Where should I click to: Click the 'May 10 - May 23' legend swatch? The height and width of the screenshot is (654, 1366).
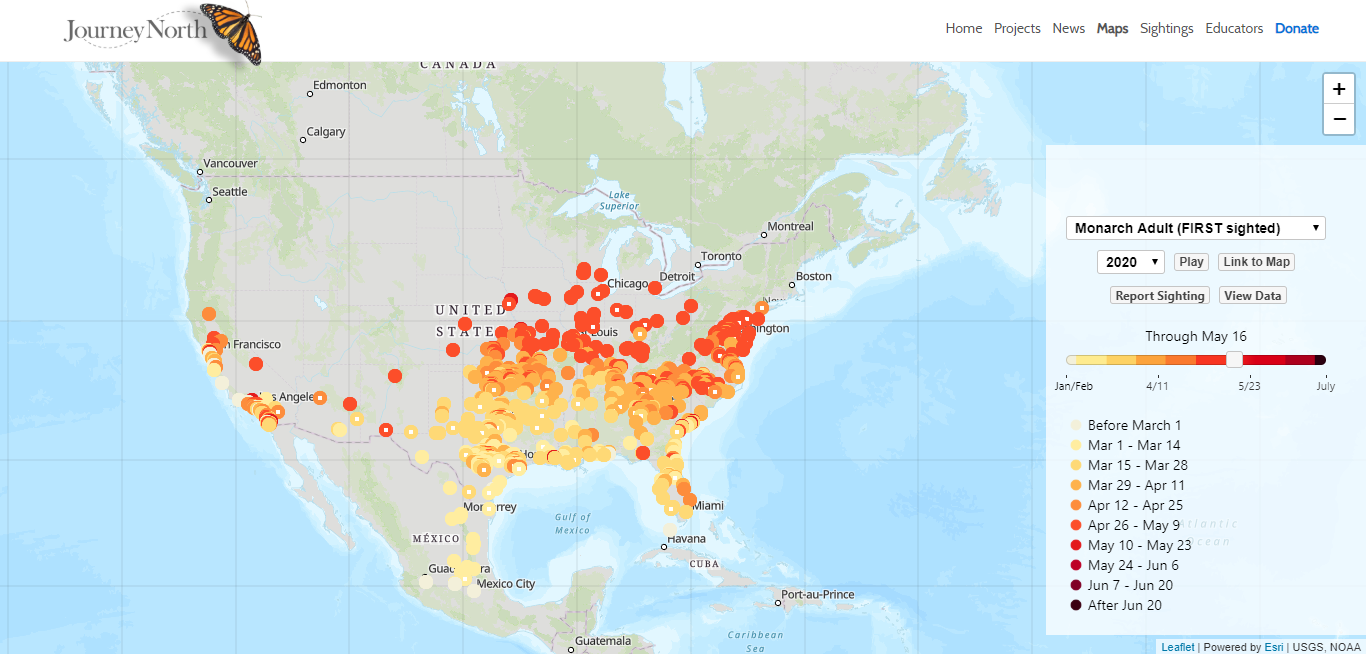(x=1075, y=546)
